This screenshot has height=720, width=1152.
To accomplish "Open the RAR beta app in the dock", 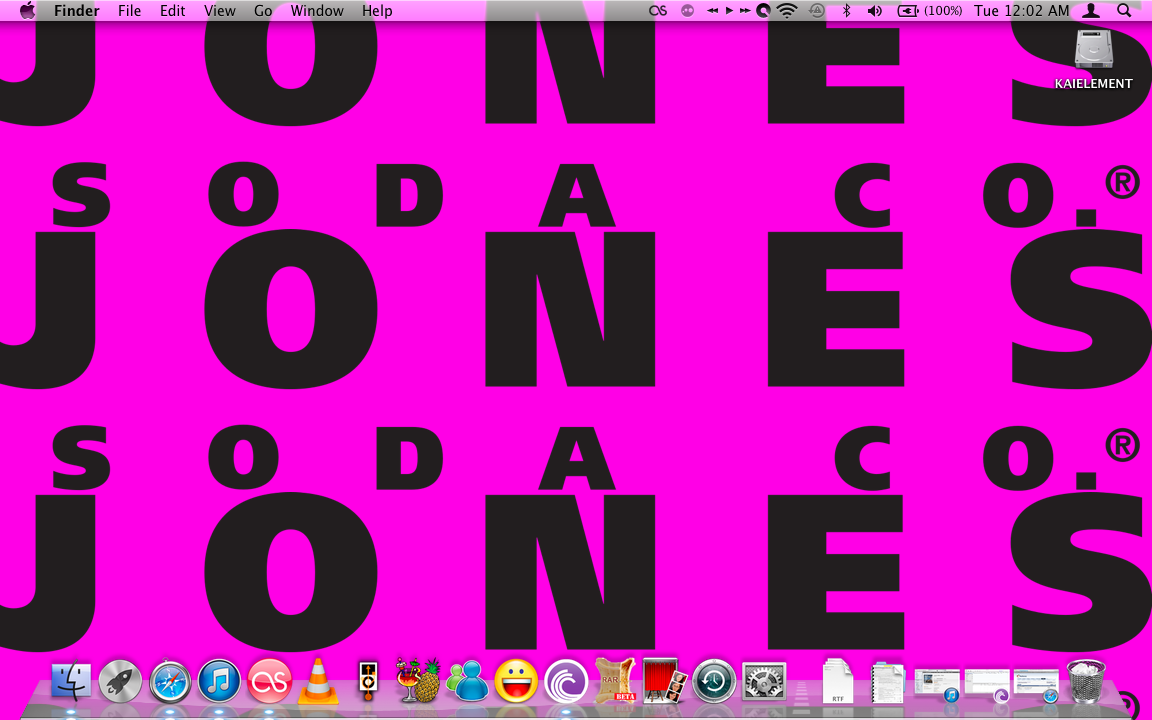I will point(615,680).
